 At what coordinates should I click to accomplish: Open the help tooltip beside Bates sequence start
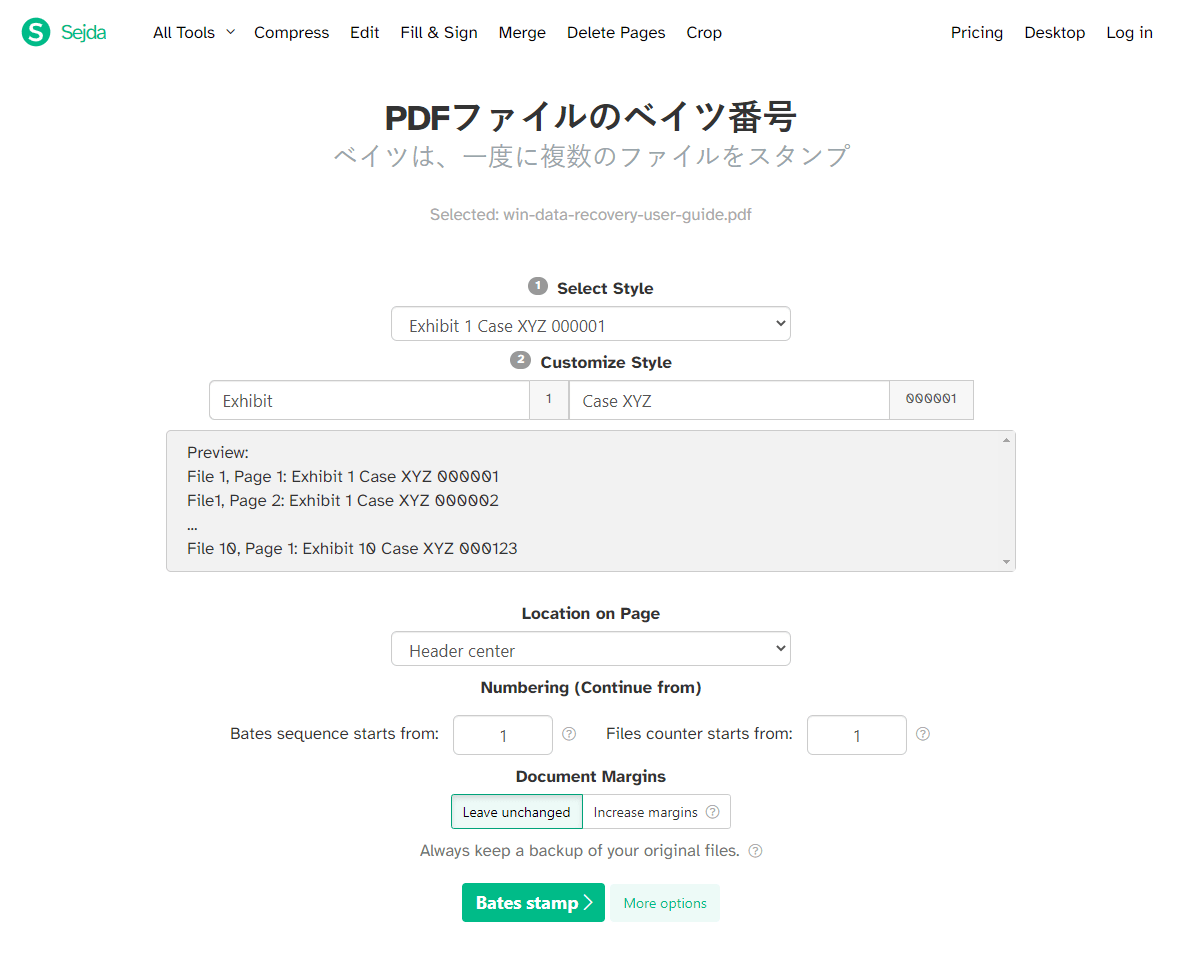569,734
